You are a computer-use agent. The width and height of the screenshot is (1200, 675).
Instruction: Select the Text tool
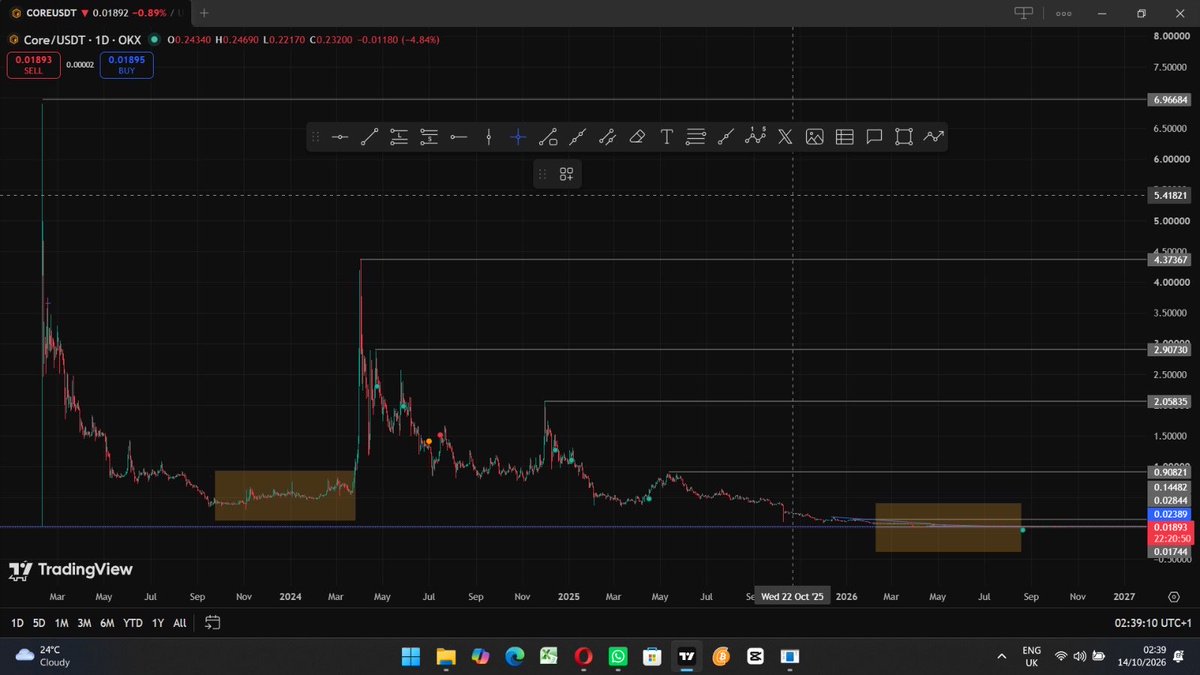(667, 137)
